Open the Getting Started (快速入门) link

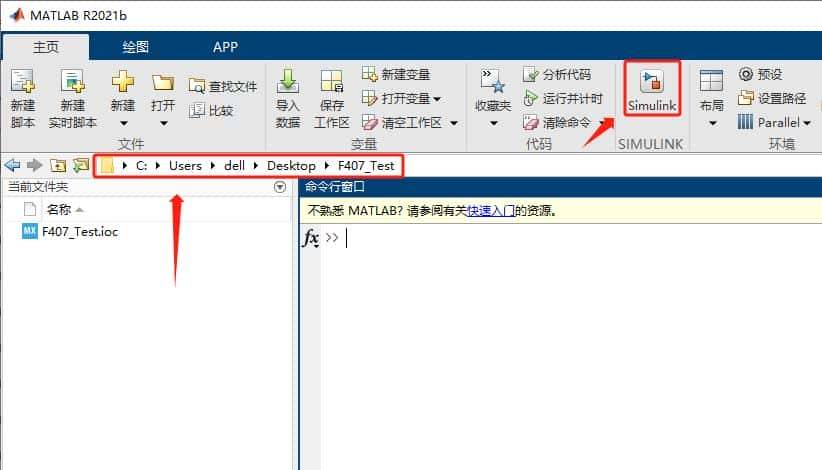[490, 211]
